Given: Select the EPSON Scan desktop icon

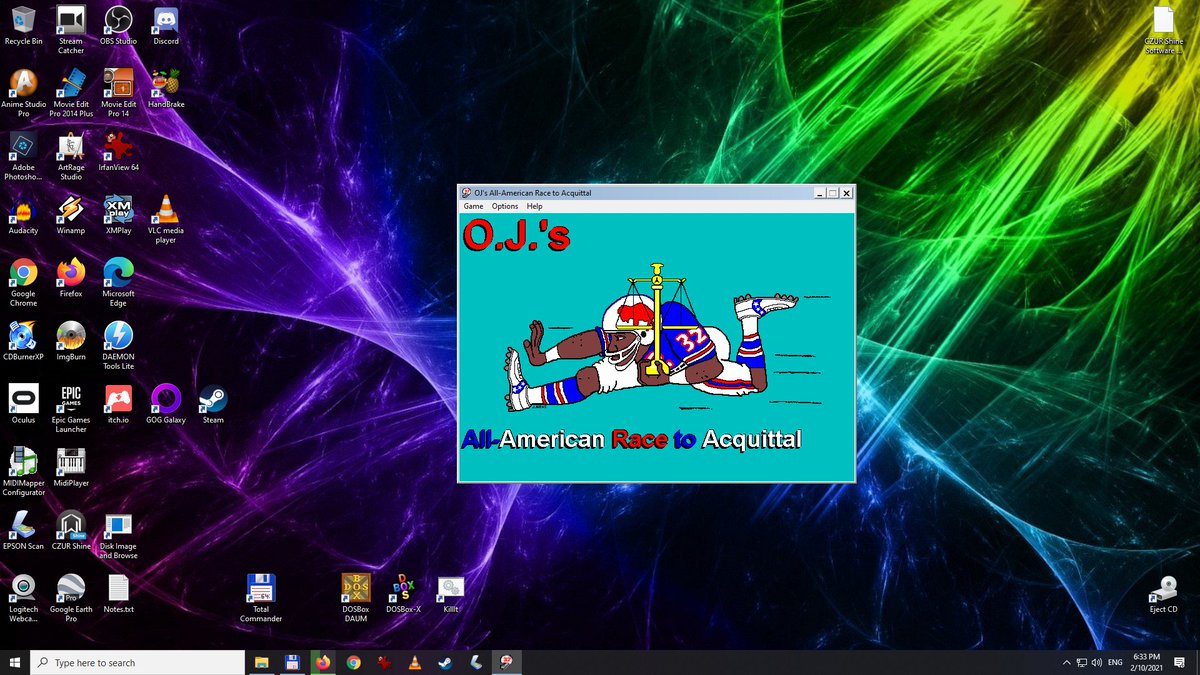Looking at the screenshot, I should 23,530.
